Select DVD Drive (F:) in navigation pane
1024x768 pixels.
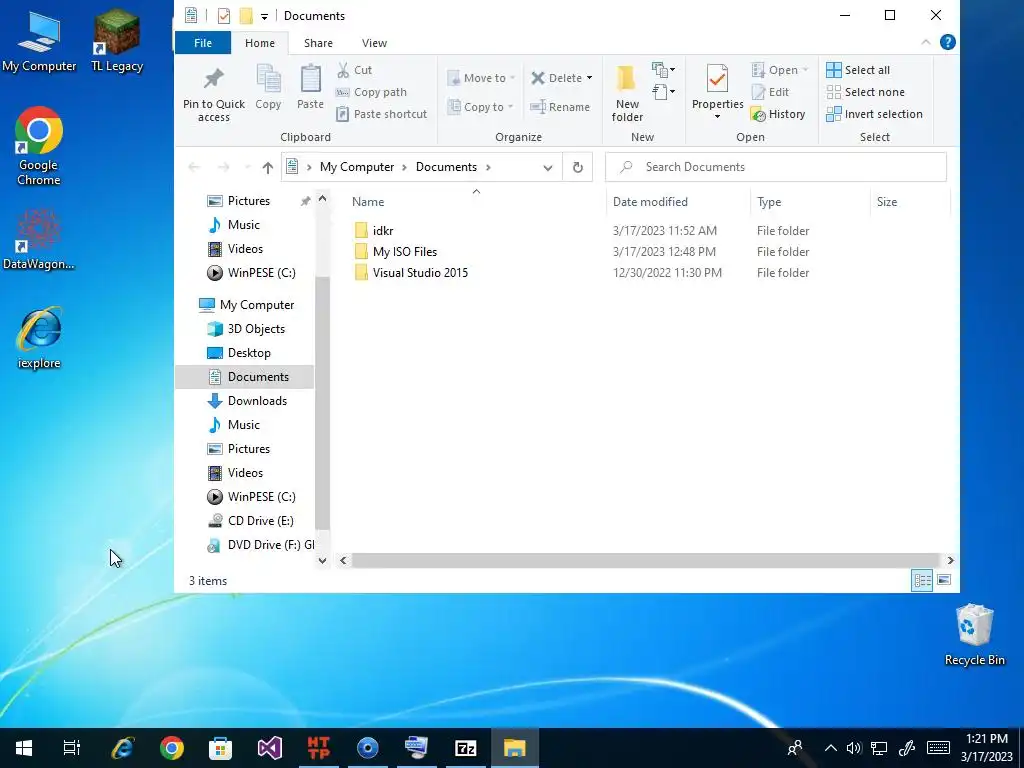point(261,545)
